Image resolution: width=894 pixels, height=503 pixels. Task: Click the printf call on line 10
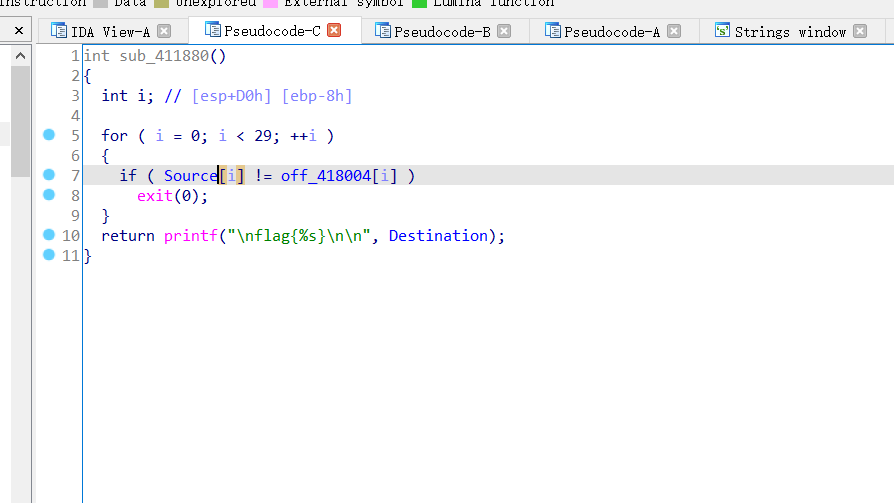191,236
